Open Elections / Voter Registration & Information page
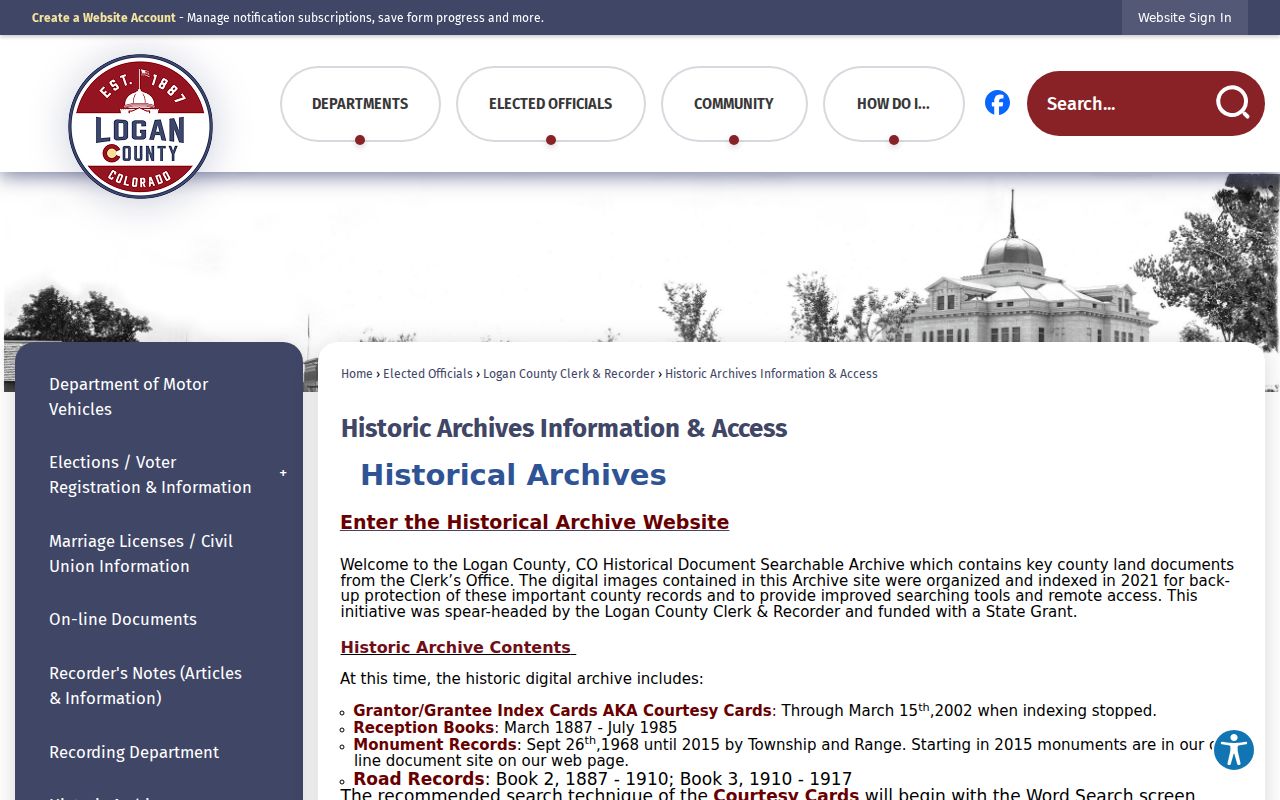 (150, 475)
